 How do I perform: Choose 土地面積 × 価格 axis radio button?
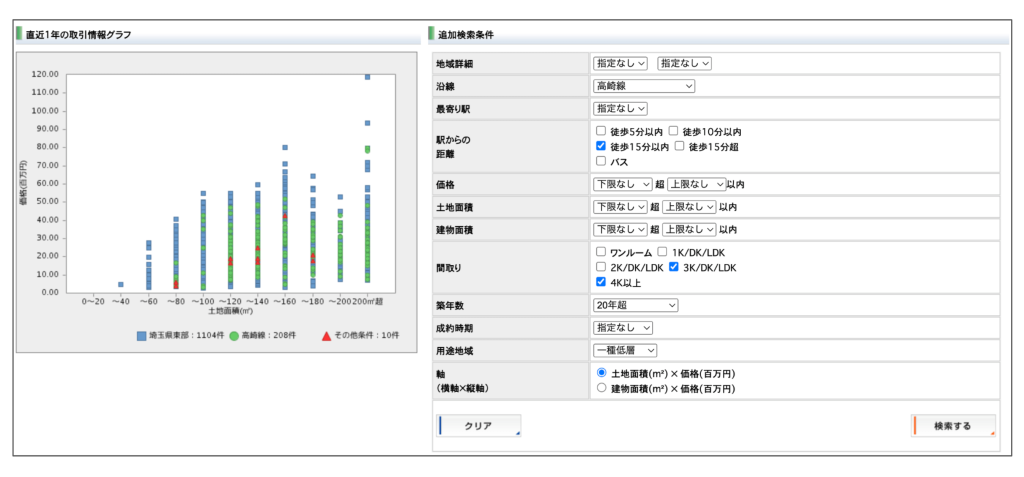[x=601, y=372]
